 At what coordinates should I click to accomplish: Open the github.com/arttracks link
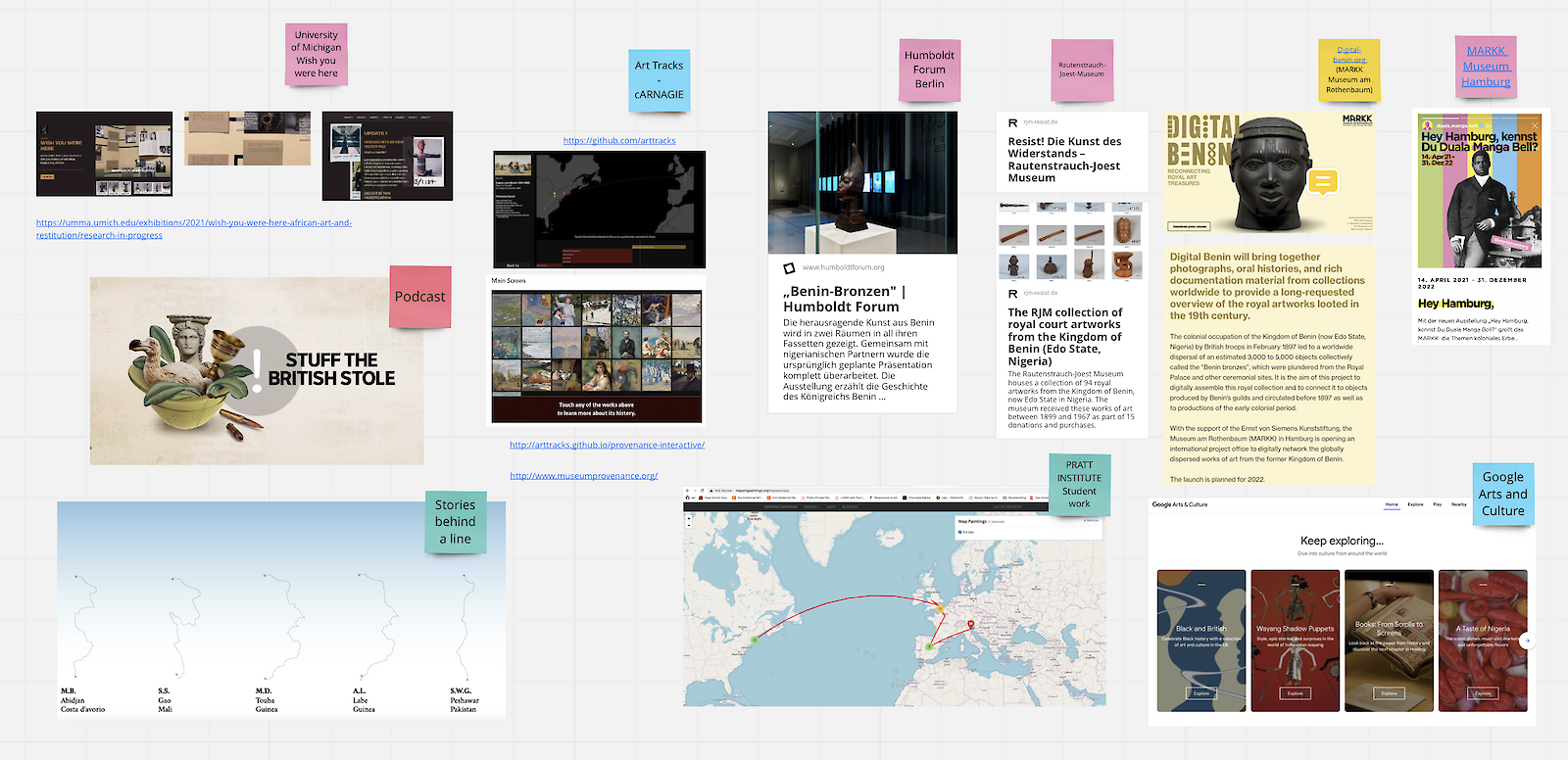619,141
